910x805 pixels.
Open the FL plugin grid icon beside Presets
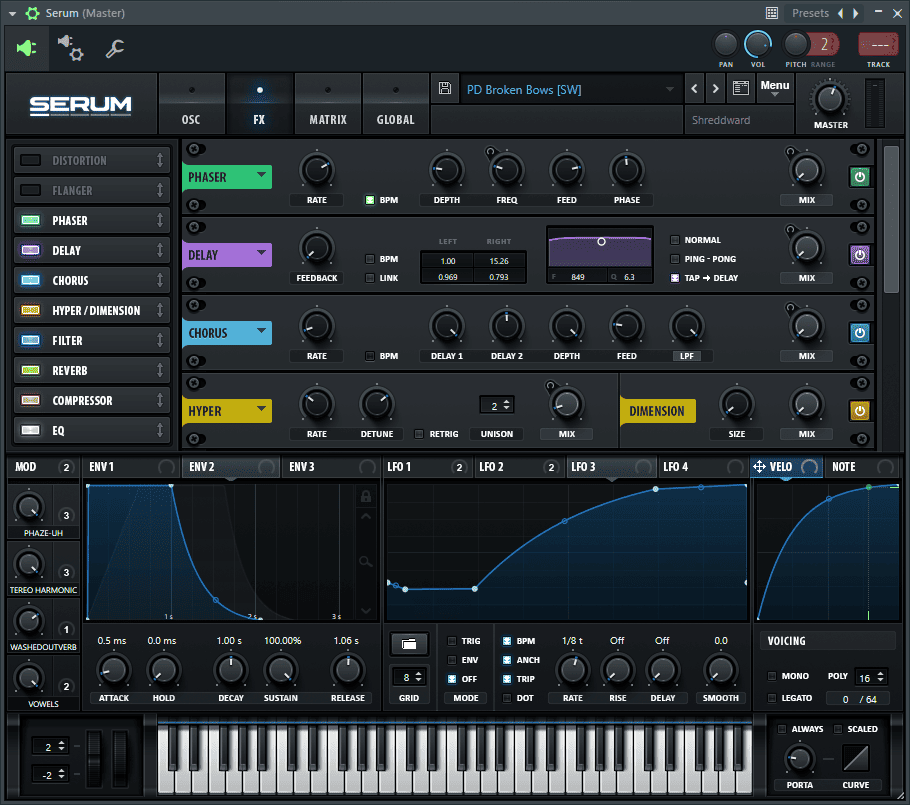(772, 13)
